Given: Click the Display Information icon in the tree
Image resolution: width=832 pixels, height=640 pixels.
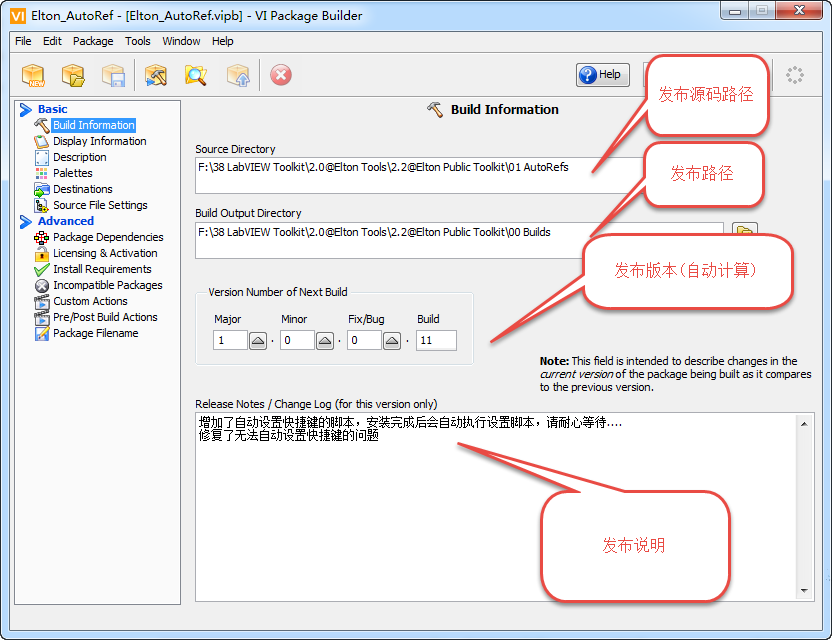Looking at the screenshot, I should coord(42,141).
